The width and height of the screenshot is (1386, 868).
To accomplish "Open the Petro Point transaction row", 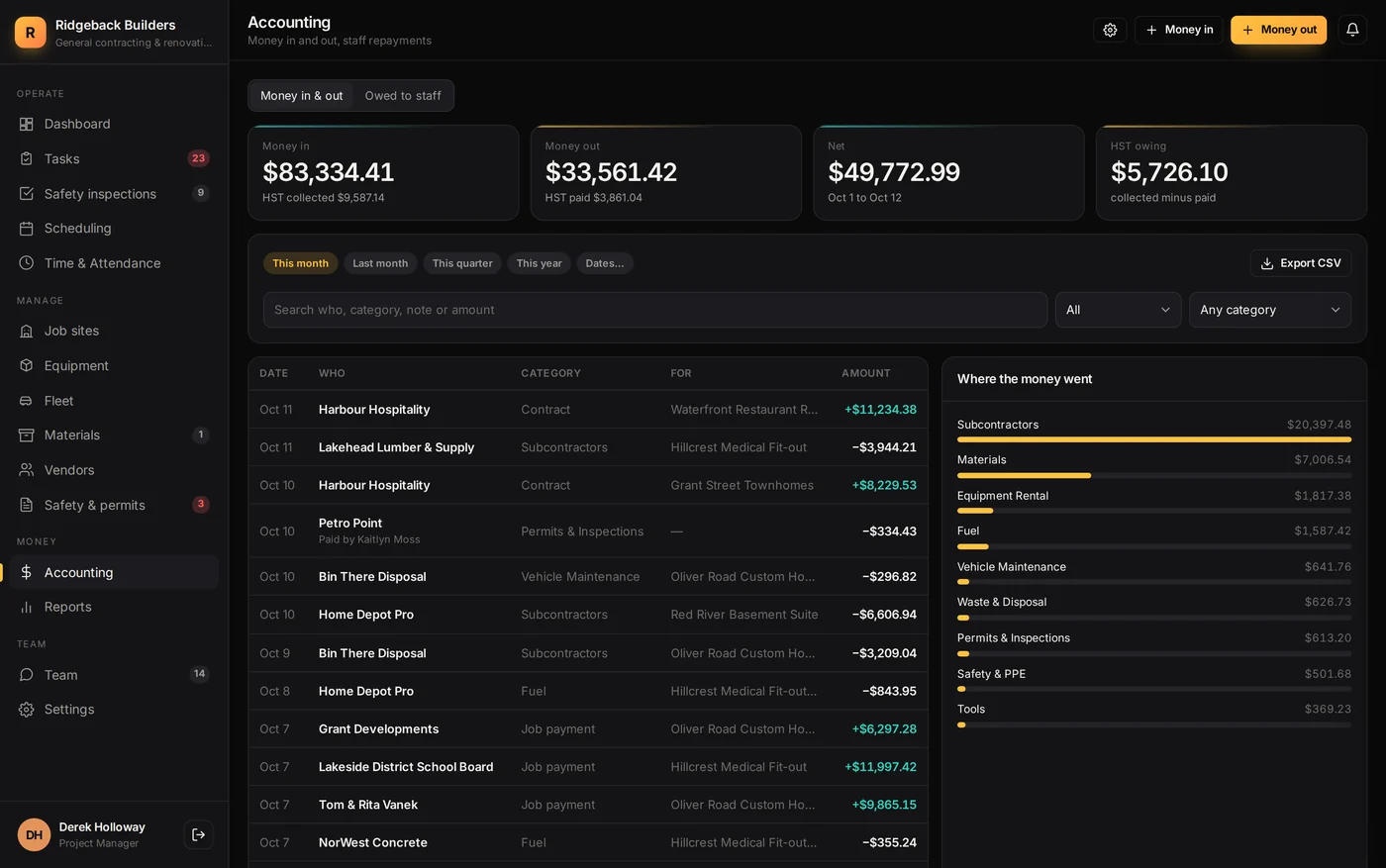I will point(588,531).
